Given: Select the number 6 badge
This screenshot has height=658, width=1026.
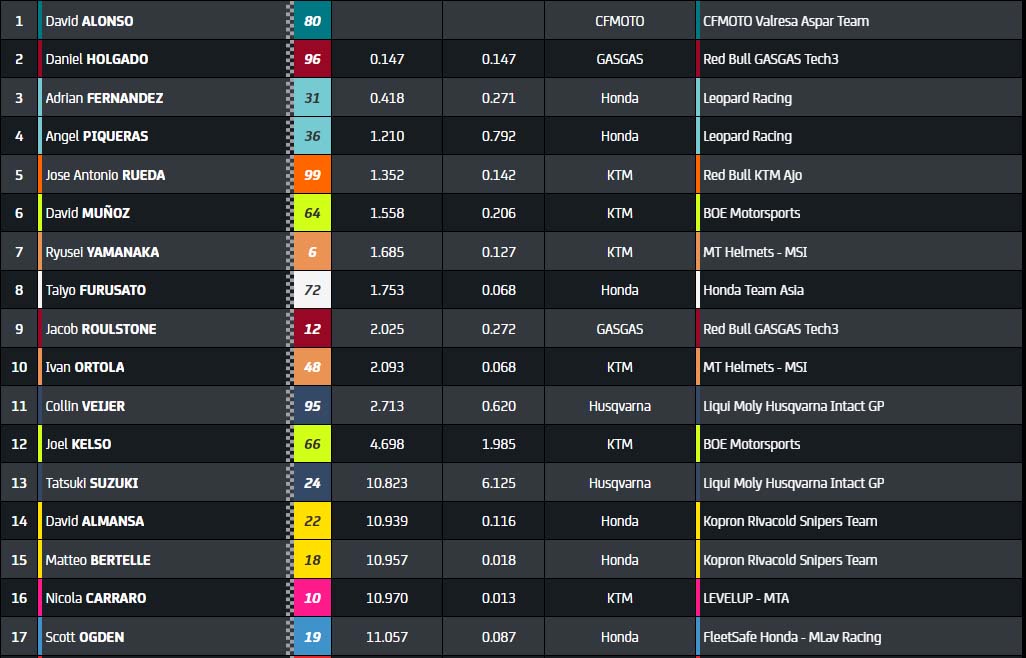Looking at the screenshot, I should (x=312, y=252).
